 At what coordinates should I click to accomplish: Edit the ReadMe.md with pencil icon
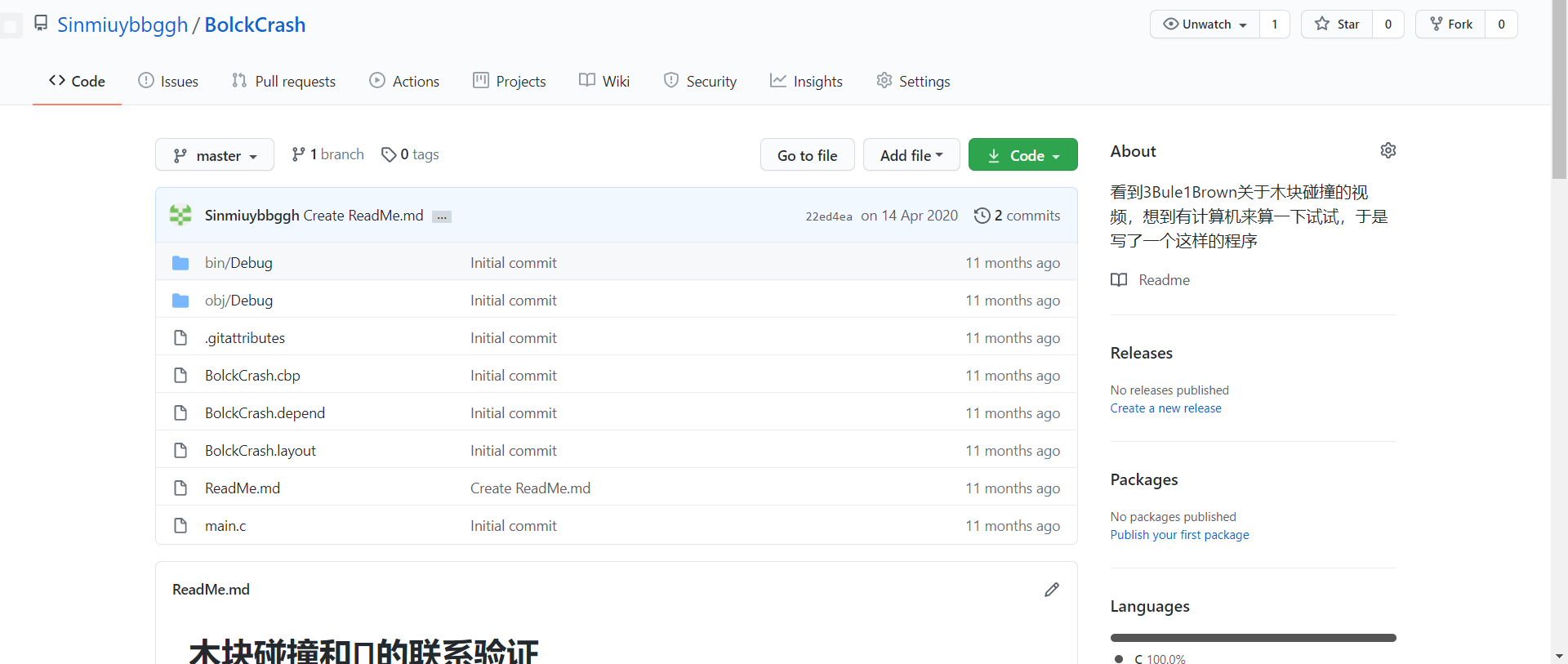pos(1052,590)
